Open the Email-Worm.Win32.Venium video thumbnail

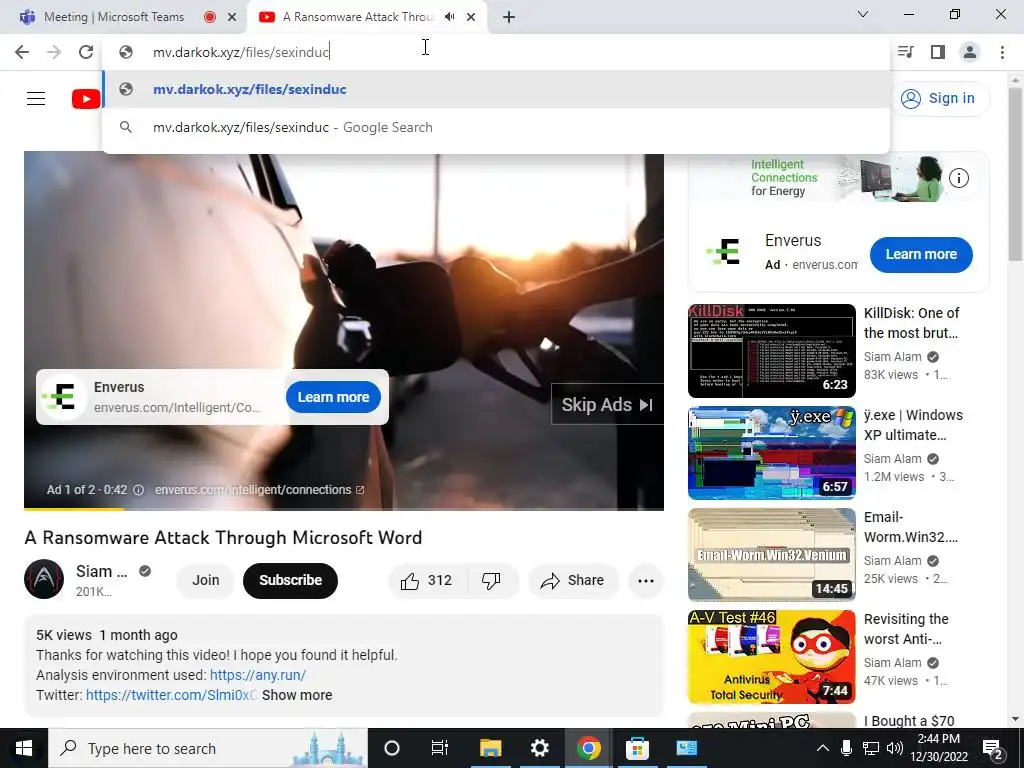tap(771, 554)
